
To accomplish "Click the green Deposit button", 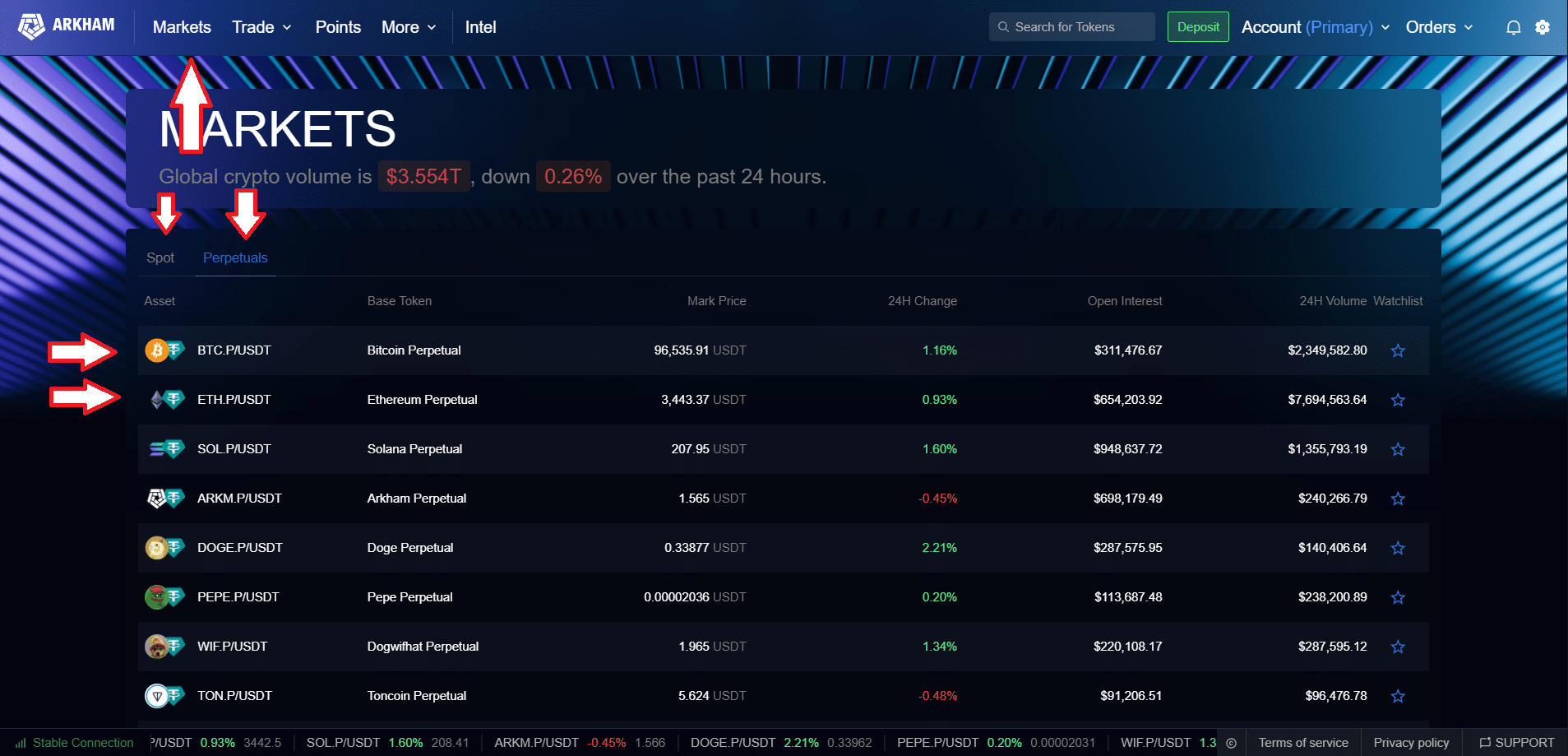I will [1198, 27].
